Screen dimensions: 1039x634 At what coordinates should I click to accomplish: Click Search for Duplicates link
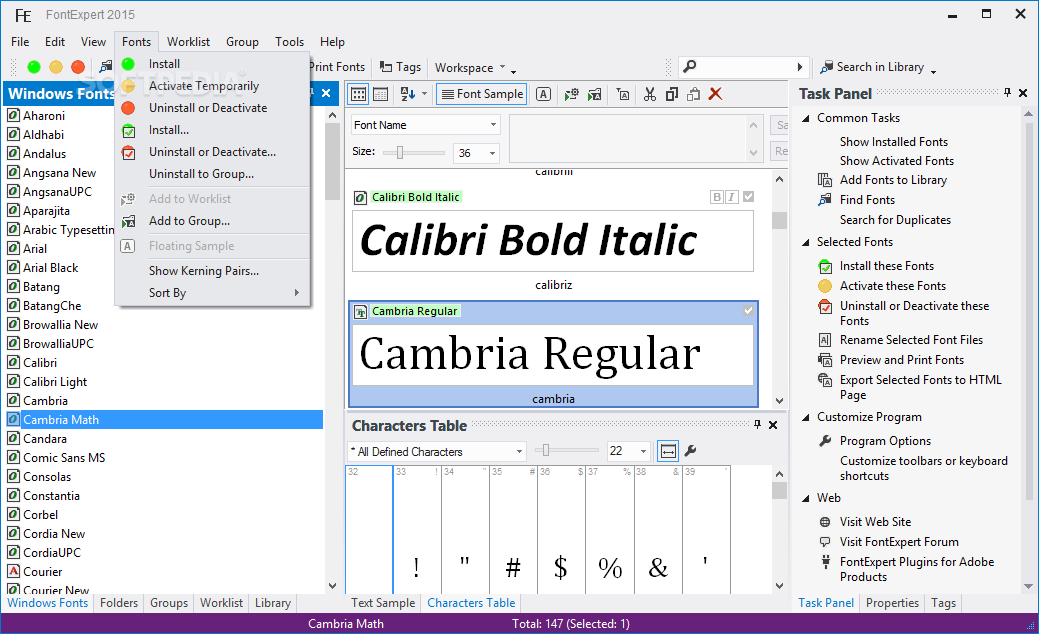[895, 220]
